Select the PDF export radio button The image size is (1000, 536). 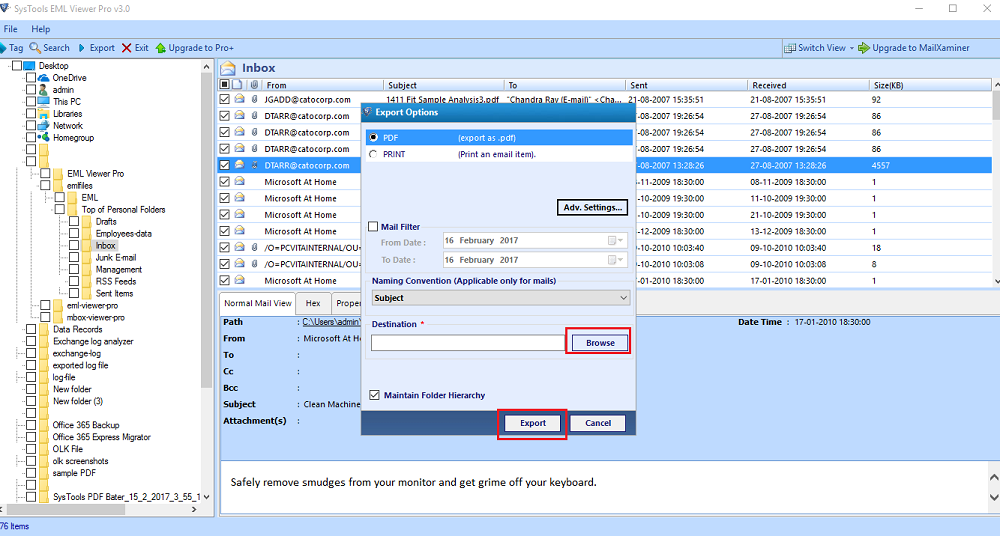tap(373, 138)
